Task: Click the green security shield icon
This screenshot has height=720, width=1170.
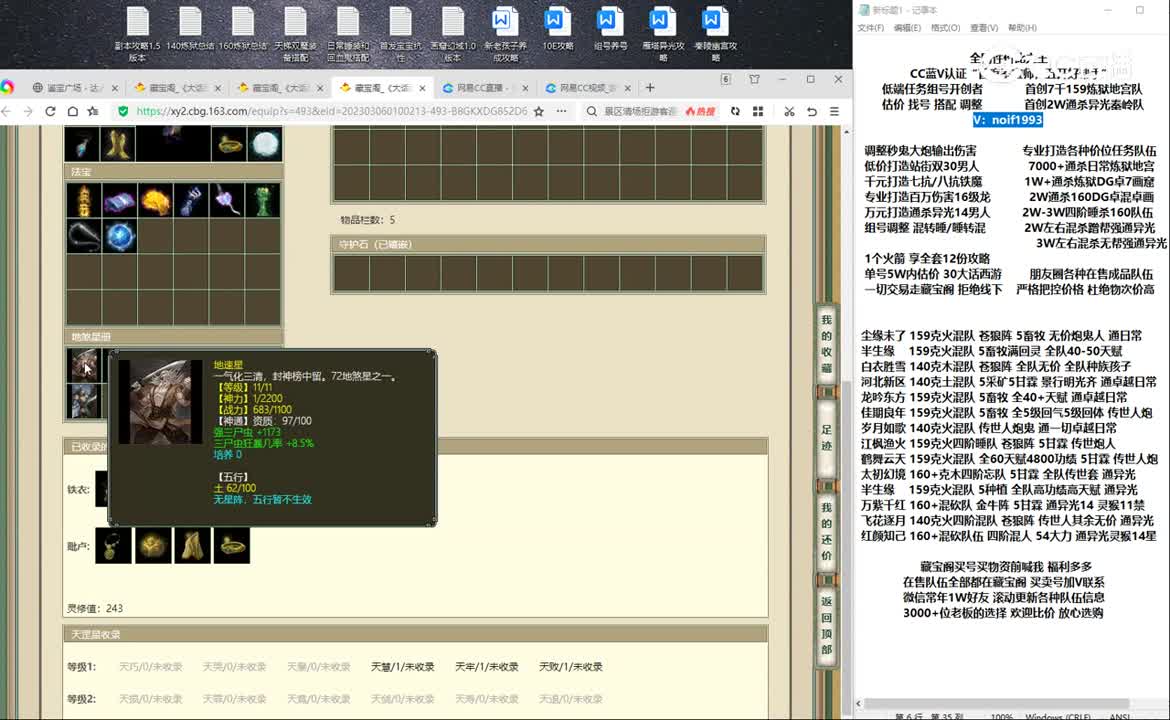Action: click(x=123, y=111)
